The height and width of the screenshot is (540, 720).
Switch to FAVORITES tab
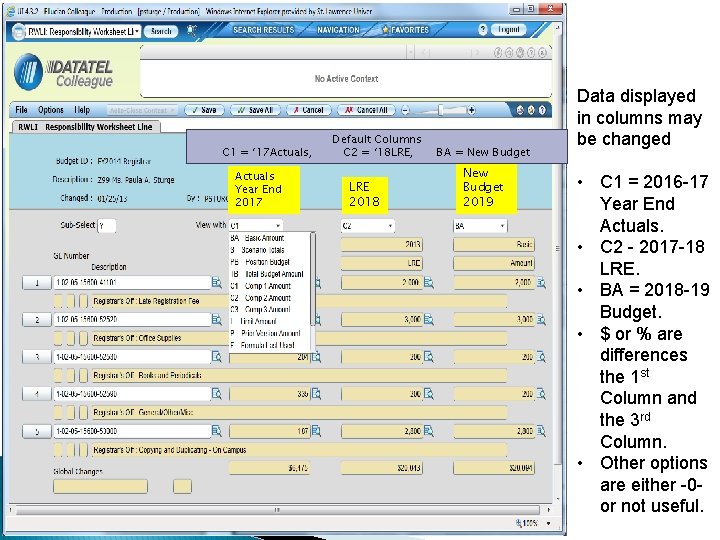click(x=406, y=30)
